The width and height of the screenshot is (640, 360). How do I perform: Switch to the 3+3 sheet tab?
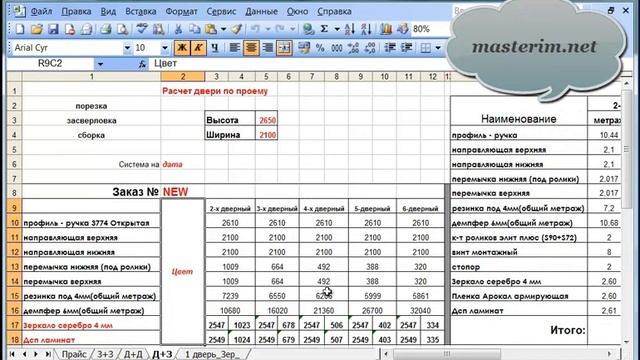click(105, 354)
